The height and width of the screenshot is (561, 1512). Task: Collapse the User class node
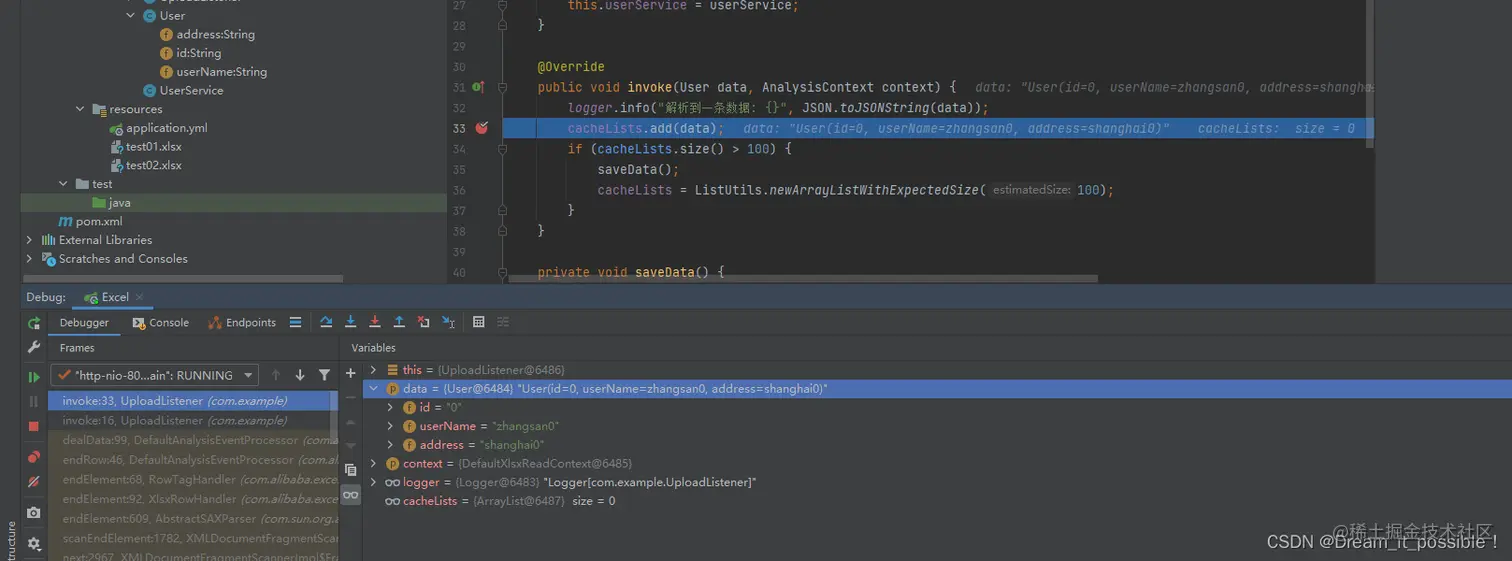tap(131, 15)
